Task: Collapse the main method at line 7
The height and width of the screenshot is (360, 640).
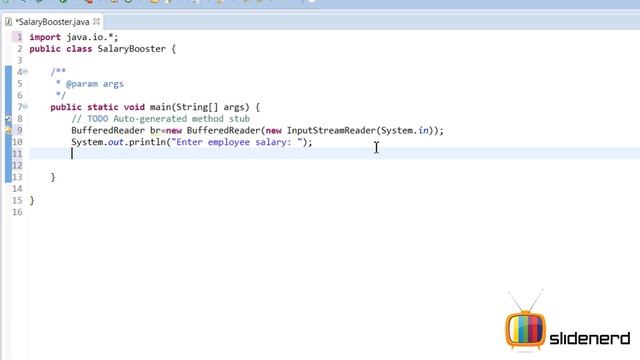Action: (25, 107)
